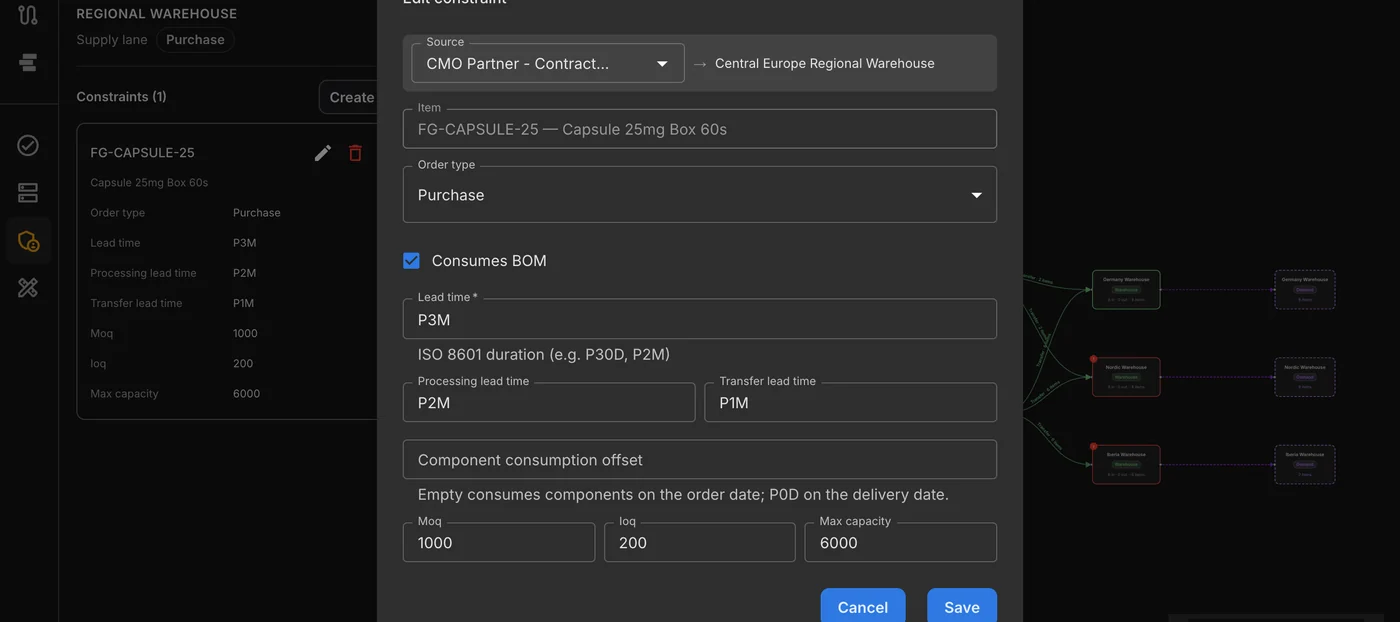Screen dimensions: 1400x622
Task: Focus the Processing lead time field
Action: 549,403
